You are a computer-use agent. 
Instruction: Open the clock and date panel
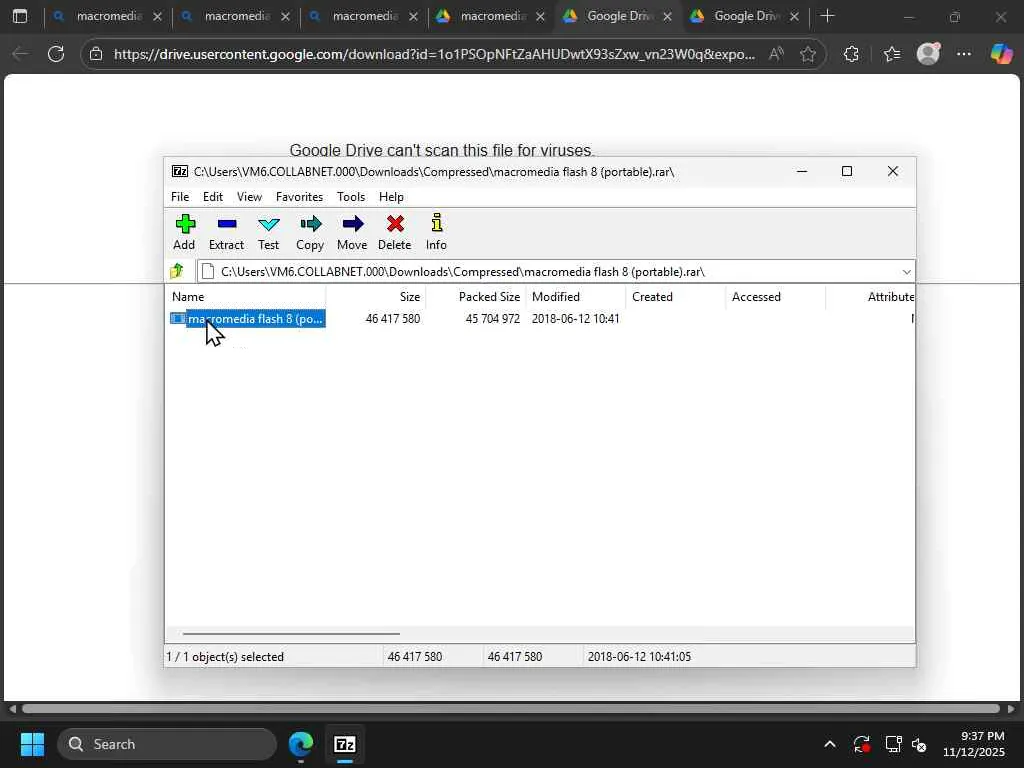click(x=974, y=744)
